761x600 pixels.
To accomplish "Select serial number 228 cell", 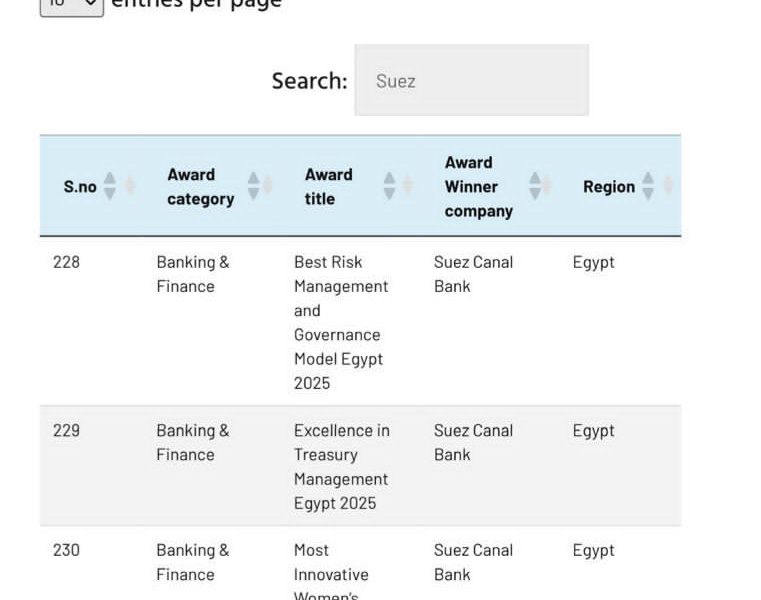I will pos(66,262).
